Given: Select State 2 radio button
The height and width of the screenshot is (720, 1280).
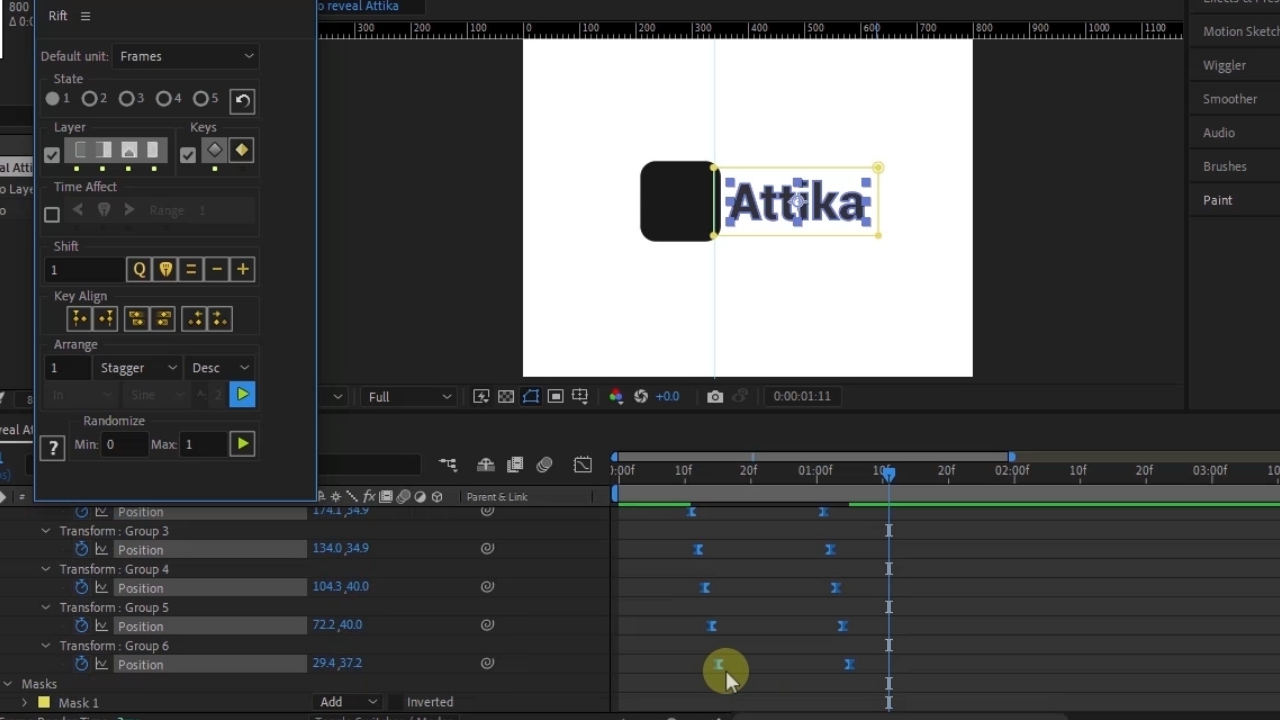Looking at the screenshot, I should pyautogui.click(x=90, y=98).
